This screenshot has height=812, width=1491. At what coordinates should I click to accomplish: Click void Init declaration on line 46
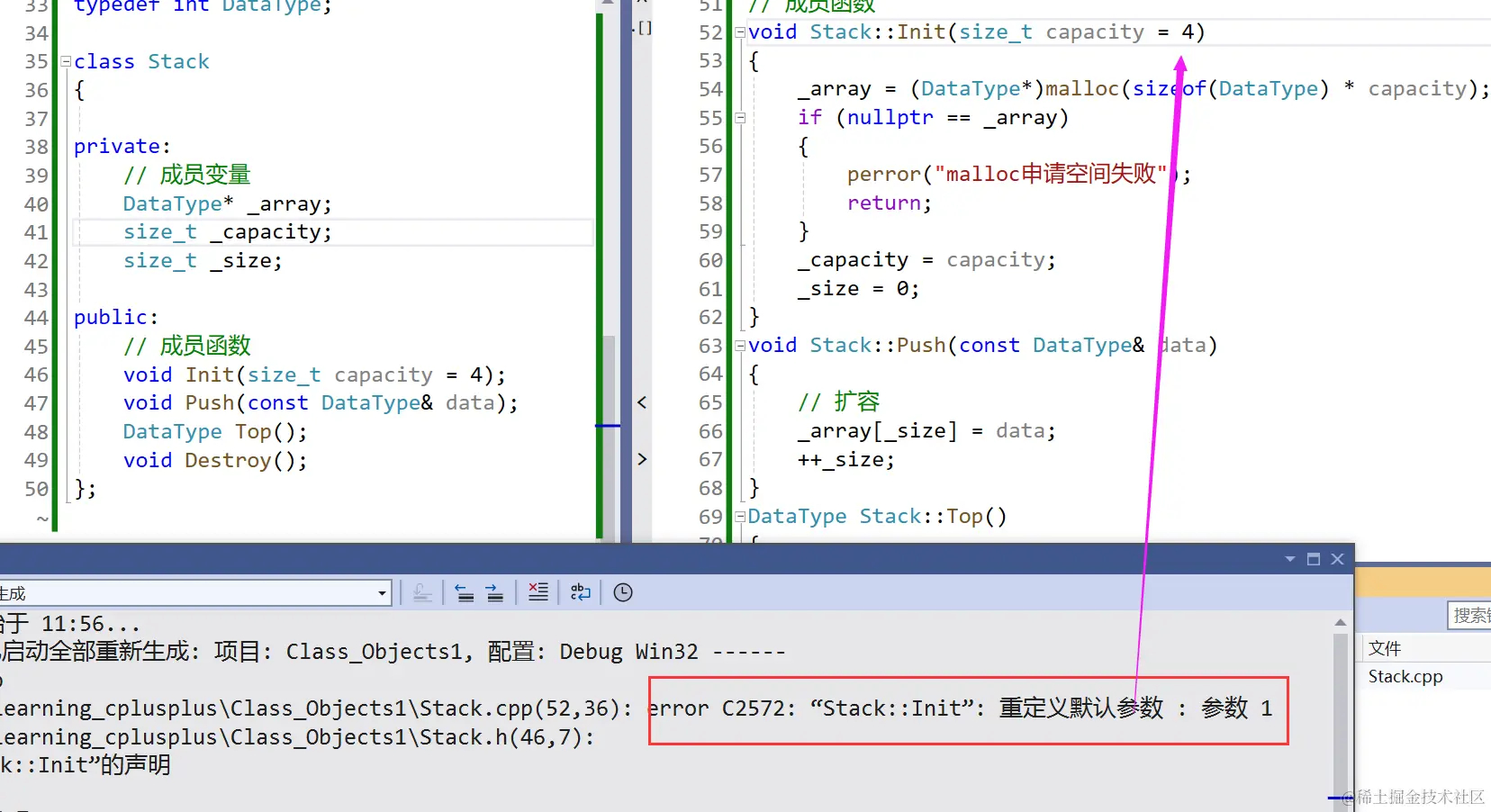pyautogui.click(x=315, y=375)
